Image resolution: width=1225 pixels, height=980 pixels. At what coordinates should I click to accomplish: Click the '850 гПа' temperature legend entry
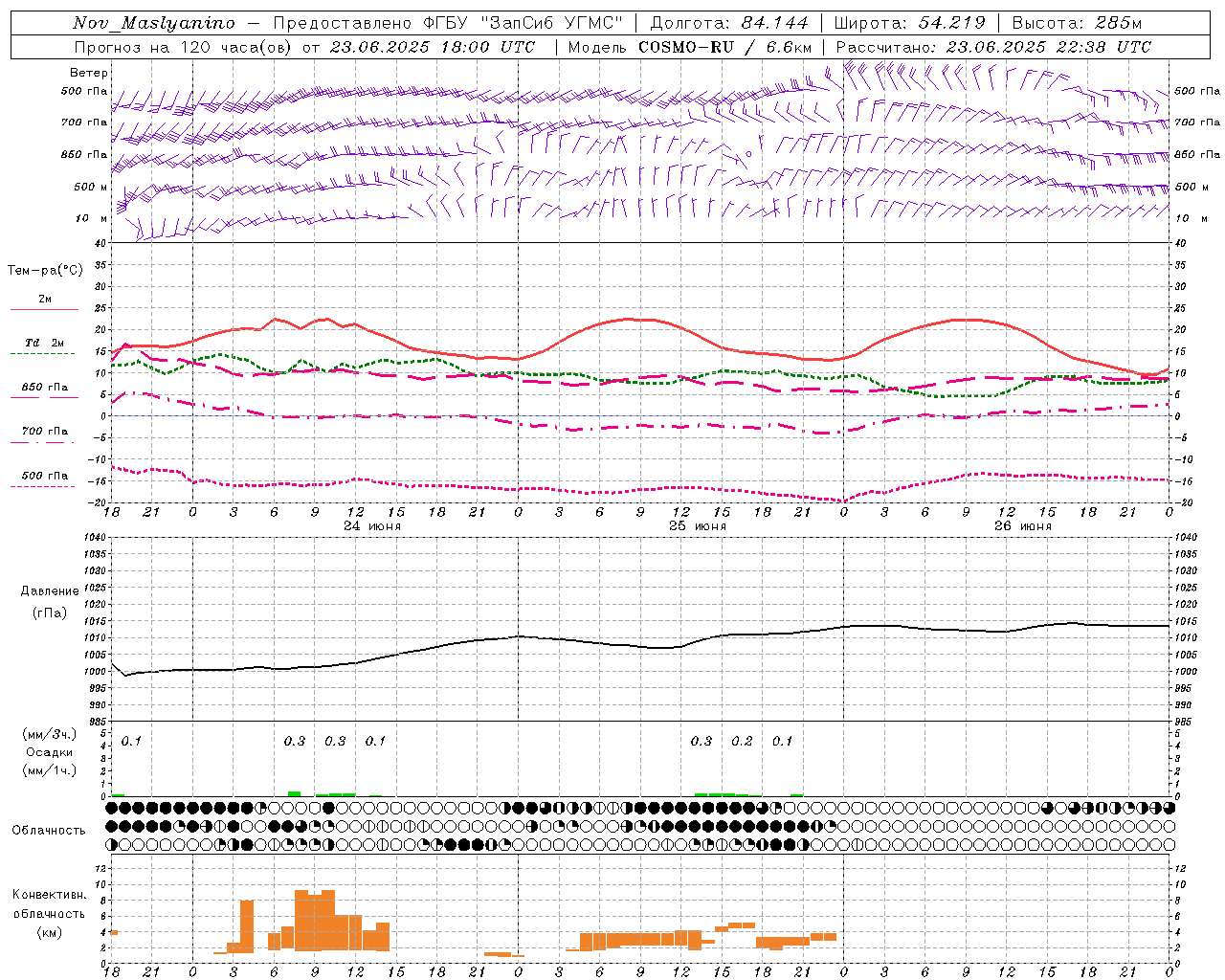coord(44,388)
